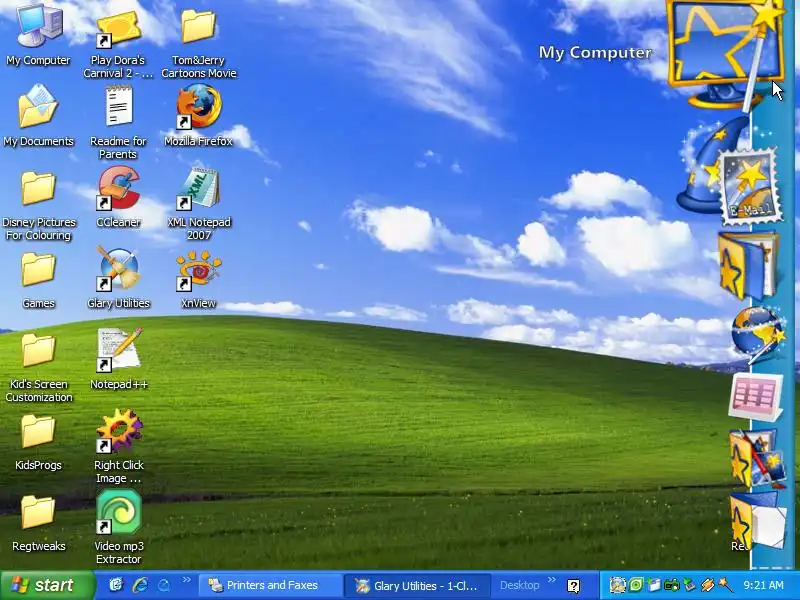The image size is (800, 600).
Task: Open star folder with paintbrush dock icon
Action: (x=757, y=458)
